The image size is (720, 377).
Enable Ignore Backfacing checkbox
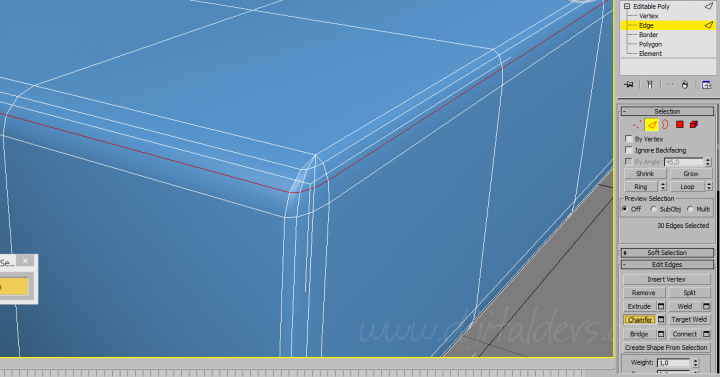click(x=629, y=150)
